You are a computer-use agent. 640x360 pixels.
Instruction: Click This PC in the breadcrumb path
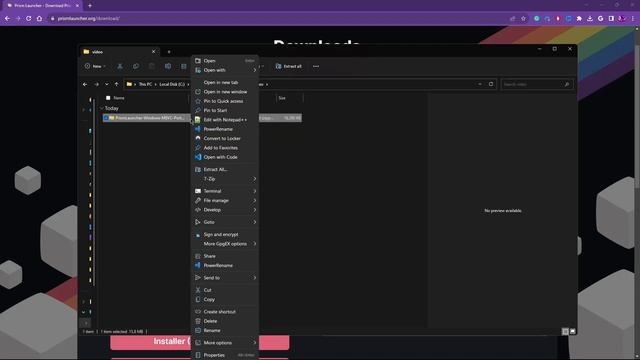pyautogui.click(x=145, y=84)
